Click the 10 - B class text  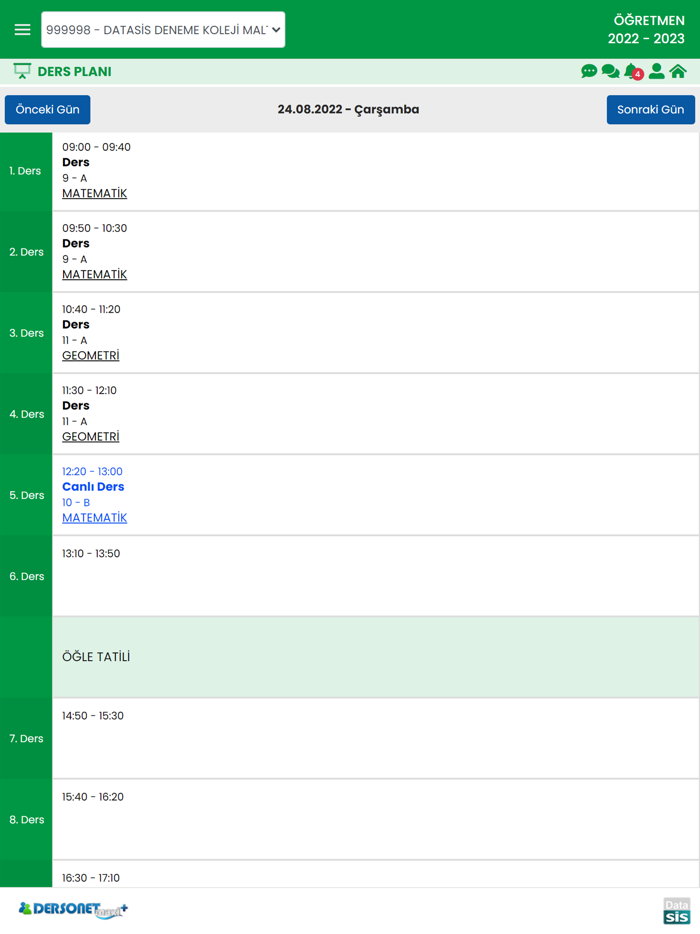coord(76,502)
